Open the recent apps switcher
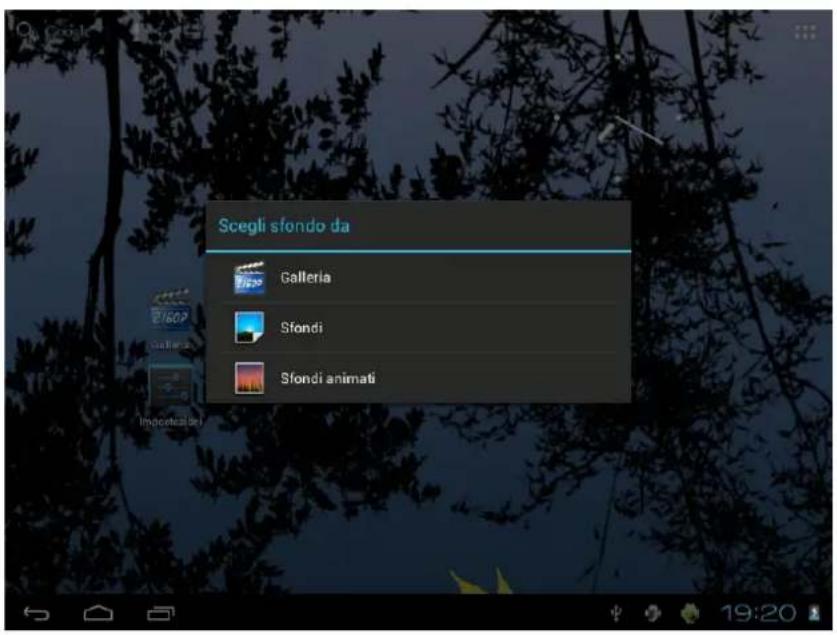 (x=160, y=611)
